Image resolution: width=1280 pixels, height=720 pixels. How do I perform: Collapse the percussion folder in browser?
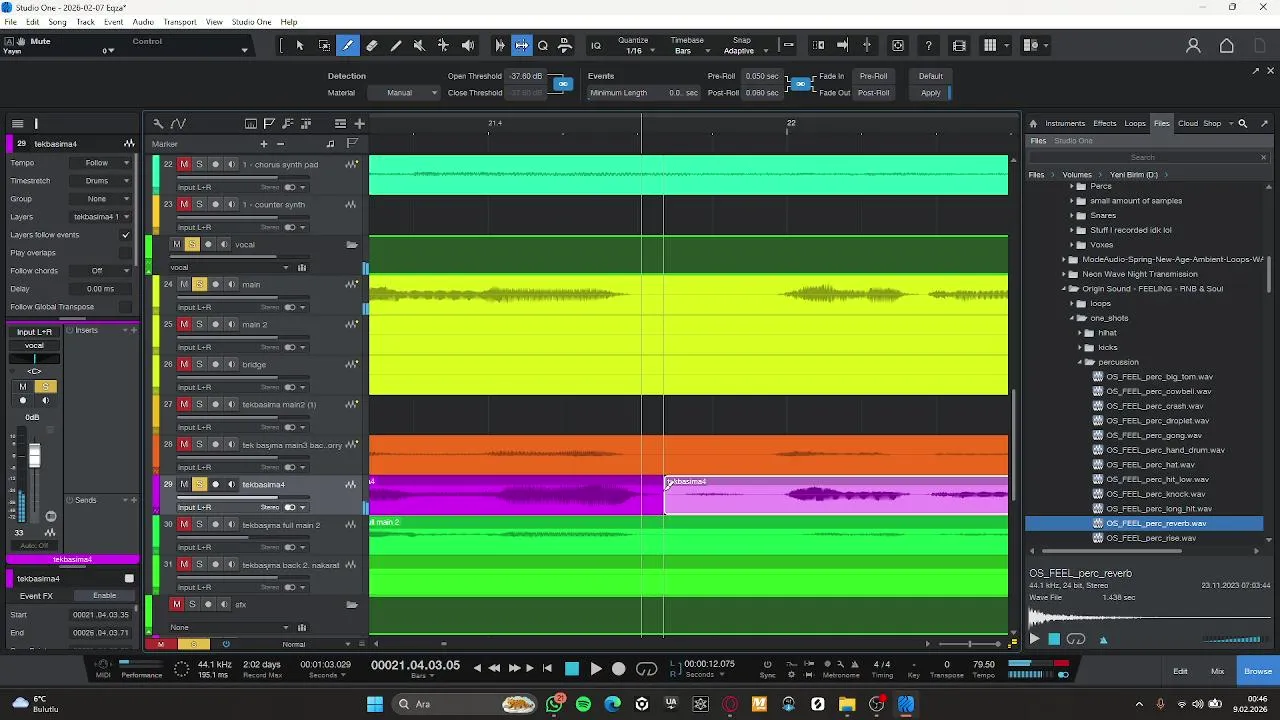(1080, 362)
